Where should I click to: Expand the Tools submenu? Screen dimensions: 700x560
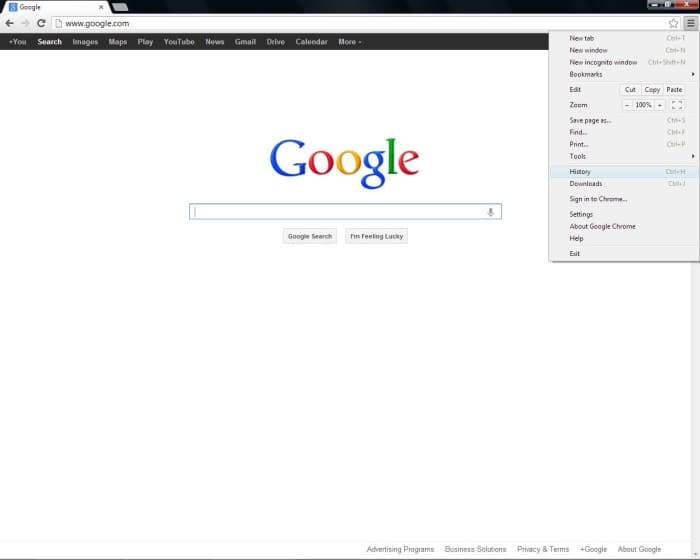[x=624, y=156]
